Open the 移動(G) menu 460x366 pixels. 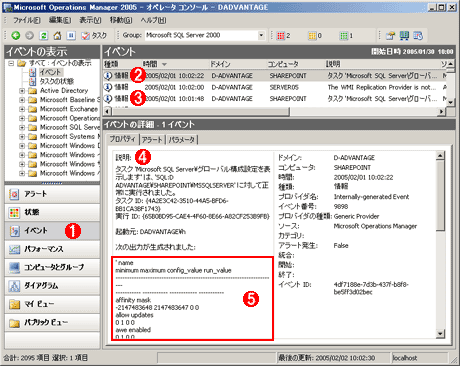click(121, 20)
